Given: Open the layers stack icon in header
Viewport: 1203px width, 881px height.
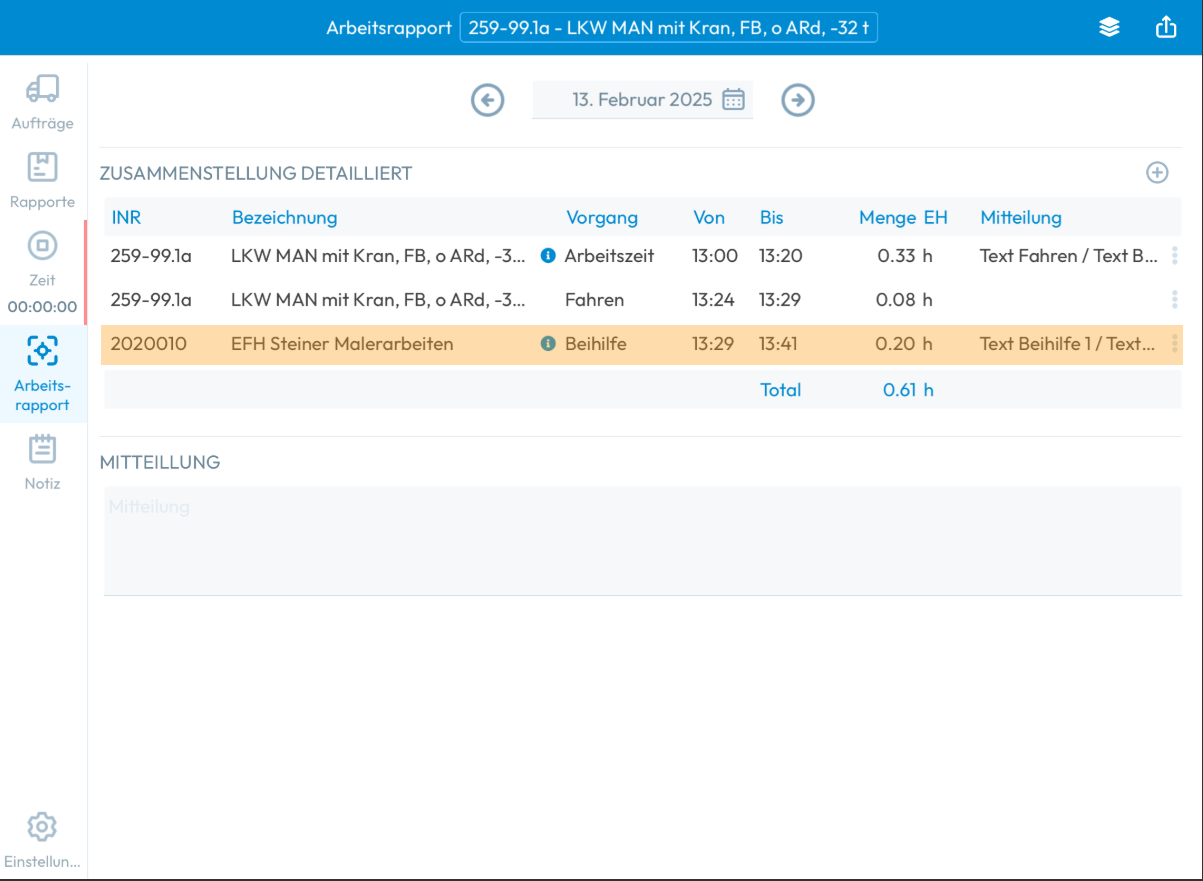Looking at the screenshot, I should click(1109, 28).
